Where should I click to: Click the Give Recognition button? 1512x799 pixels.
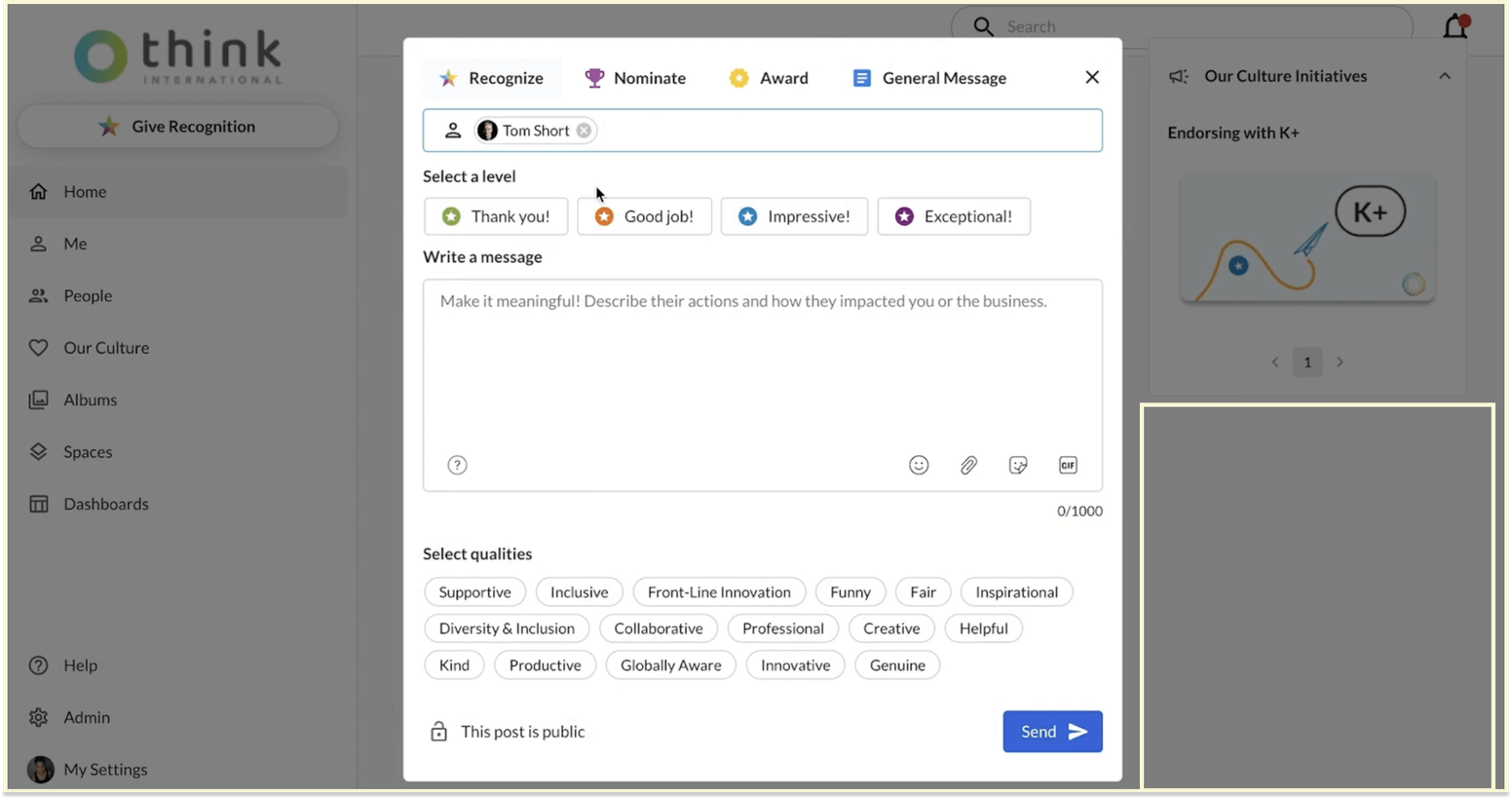point(178,127)
